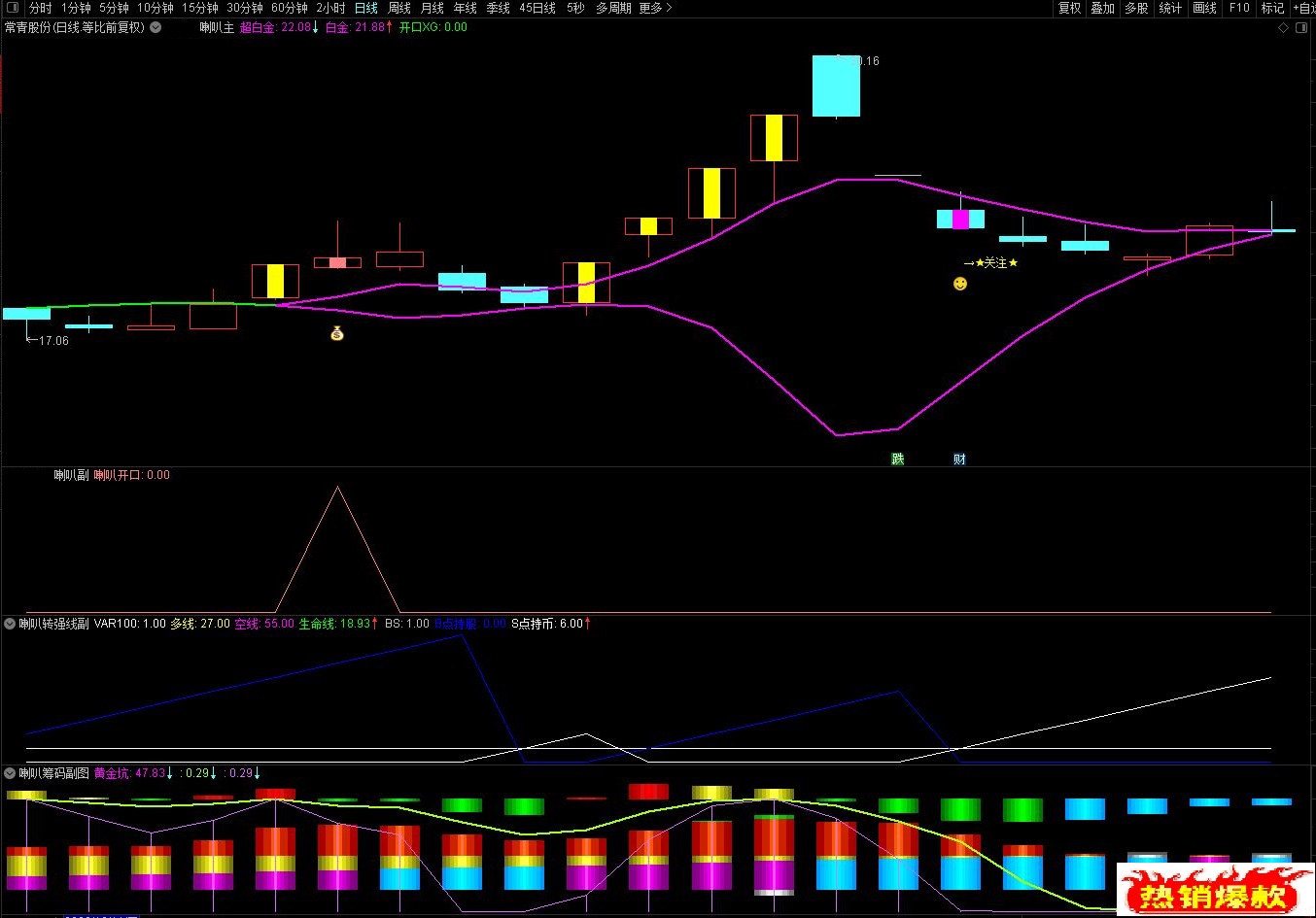Toggle the left sidebar panel icon

tap(13, 8)
